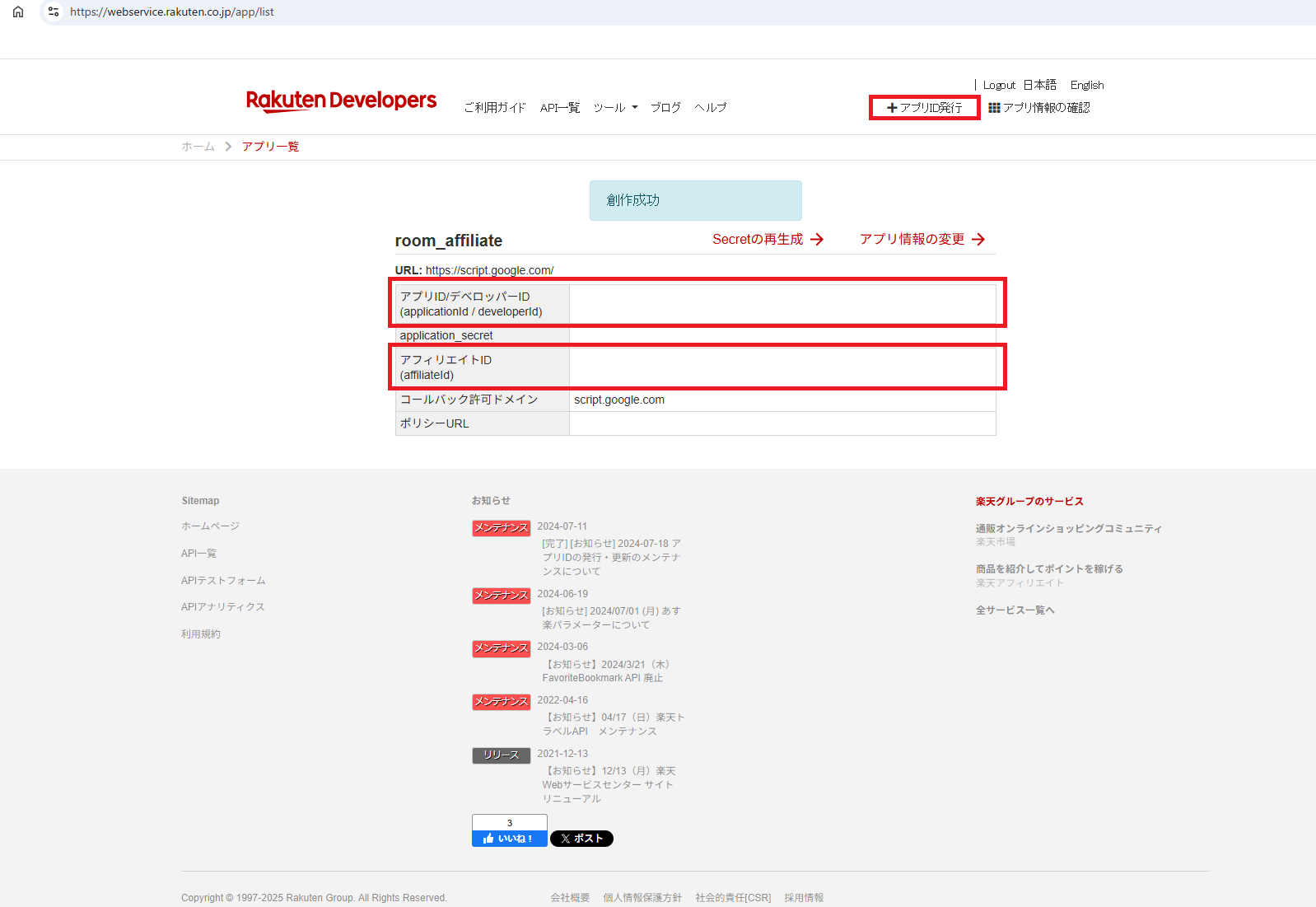Click the browser home icon
The height and width of the screenshot is (907, 1316).
18,12
